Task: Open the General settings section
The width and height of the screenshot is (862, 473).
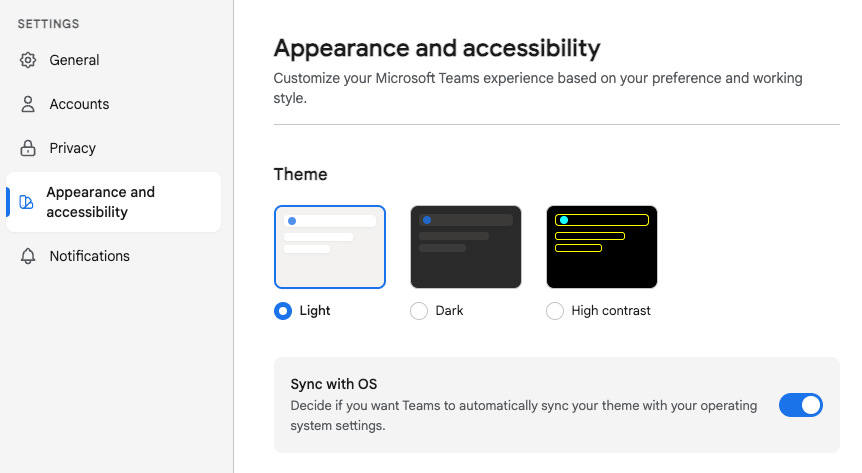Action: point(113,60)
